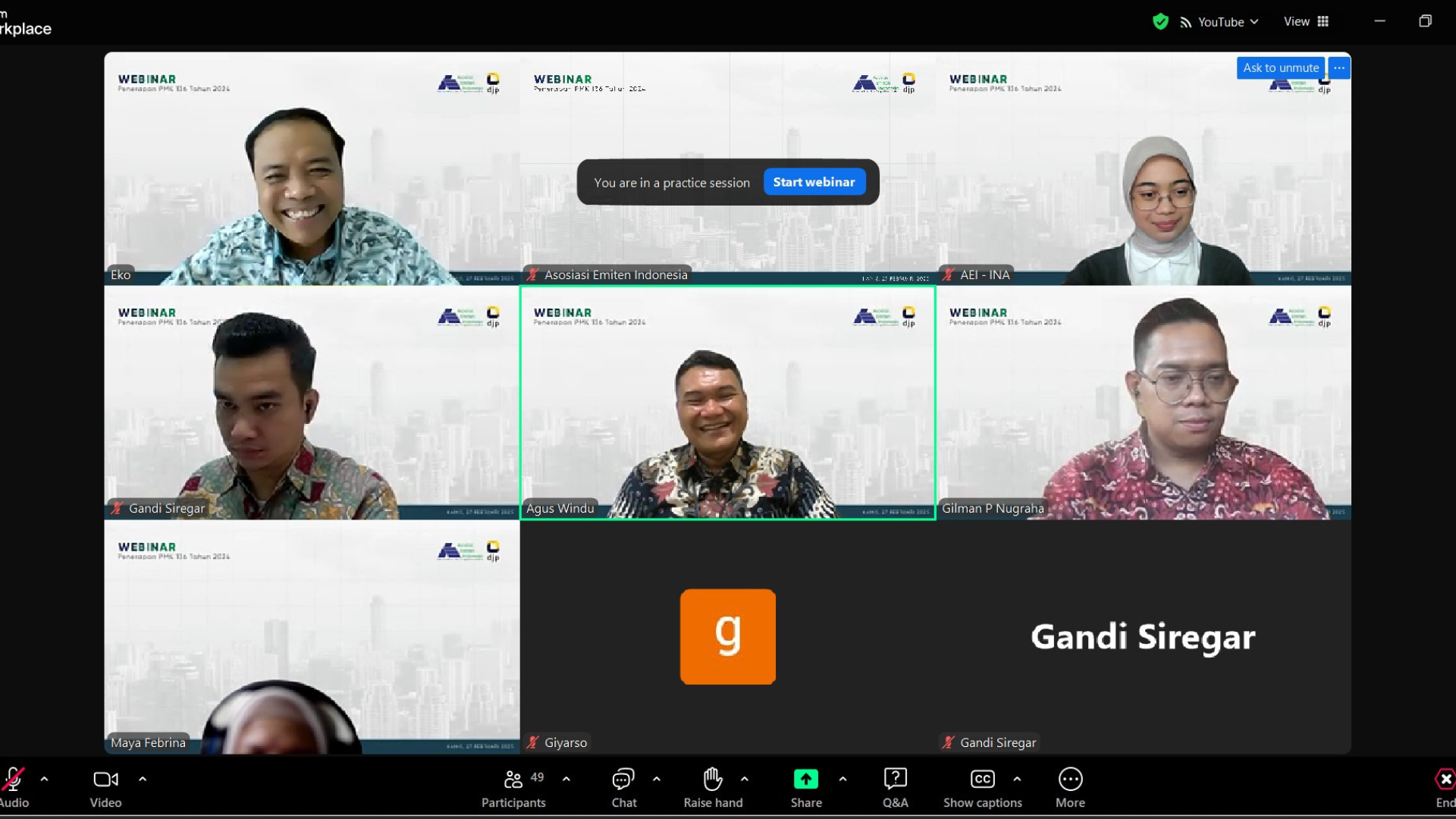Click the 49 participants count
Viewport: 1456px width, 819px height.
tap(537, 777)
